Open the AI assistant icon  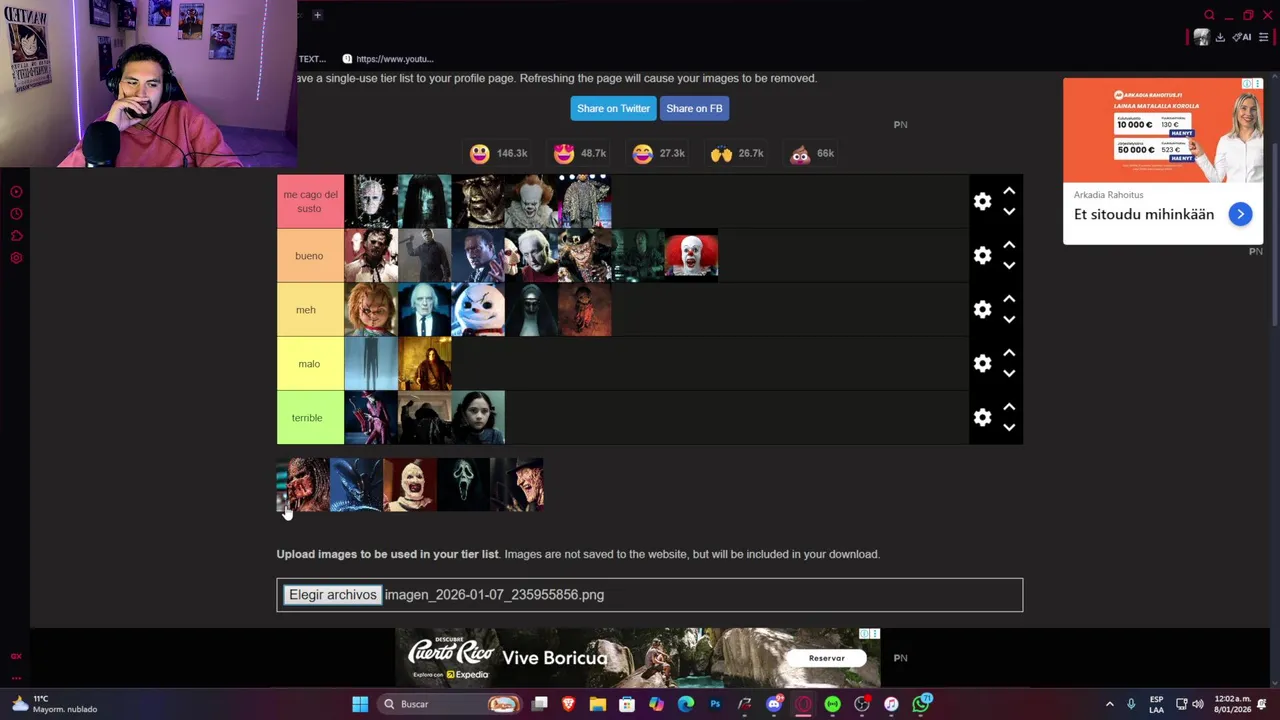point(1242,38)
